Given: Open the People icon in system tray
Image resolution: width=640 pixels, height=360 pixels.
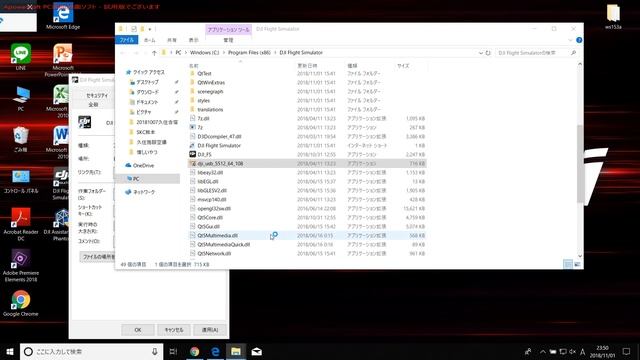Looking at the screenshot, I should point(528,351).
